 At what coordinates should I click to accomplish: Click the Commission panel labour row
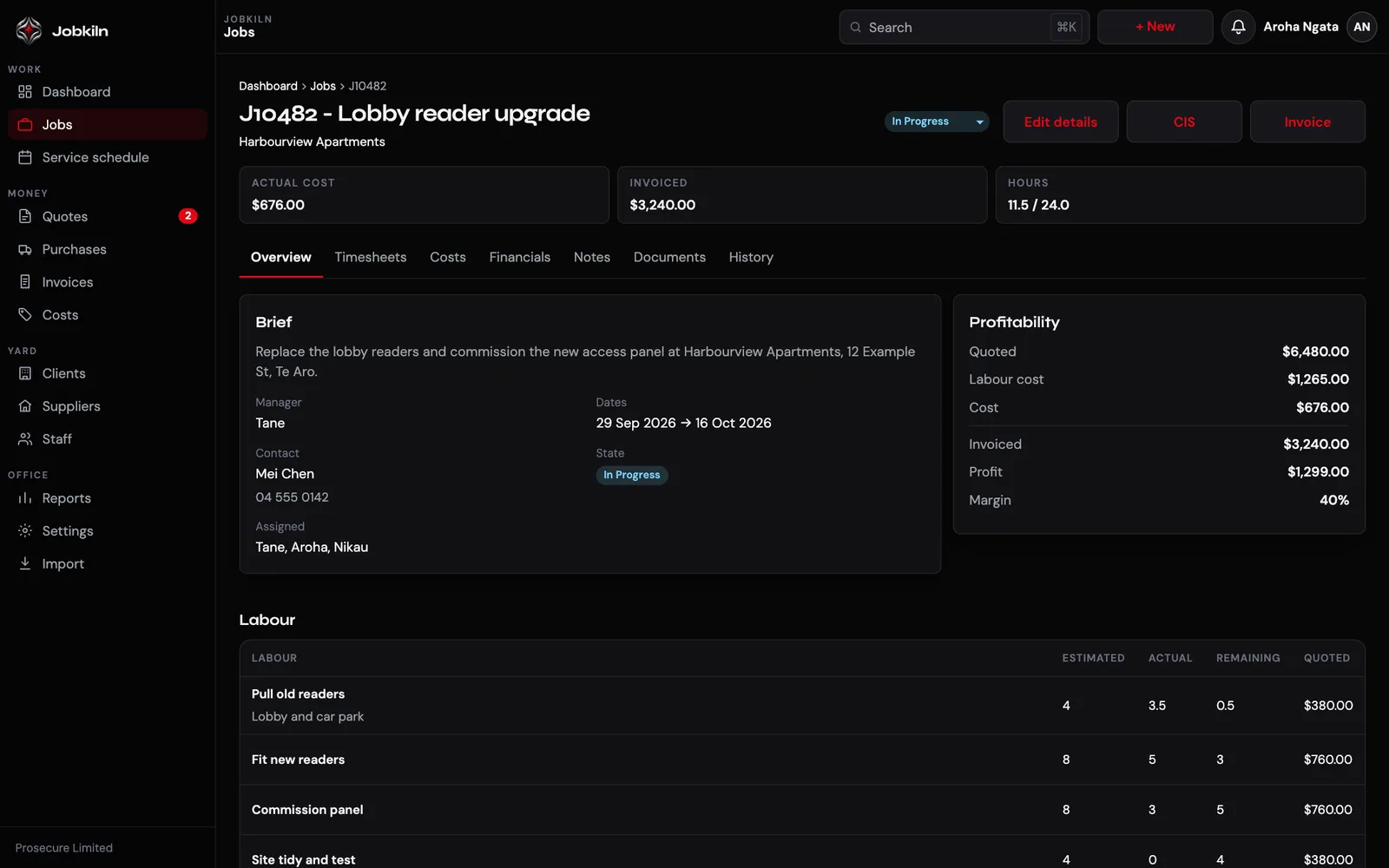coord(802,810)
